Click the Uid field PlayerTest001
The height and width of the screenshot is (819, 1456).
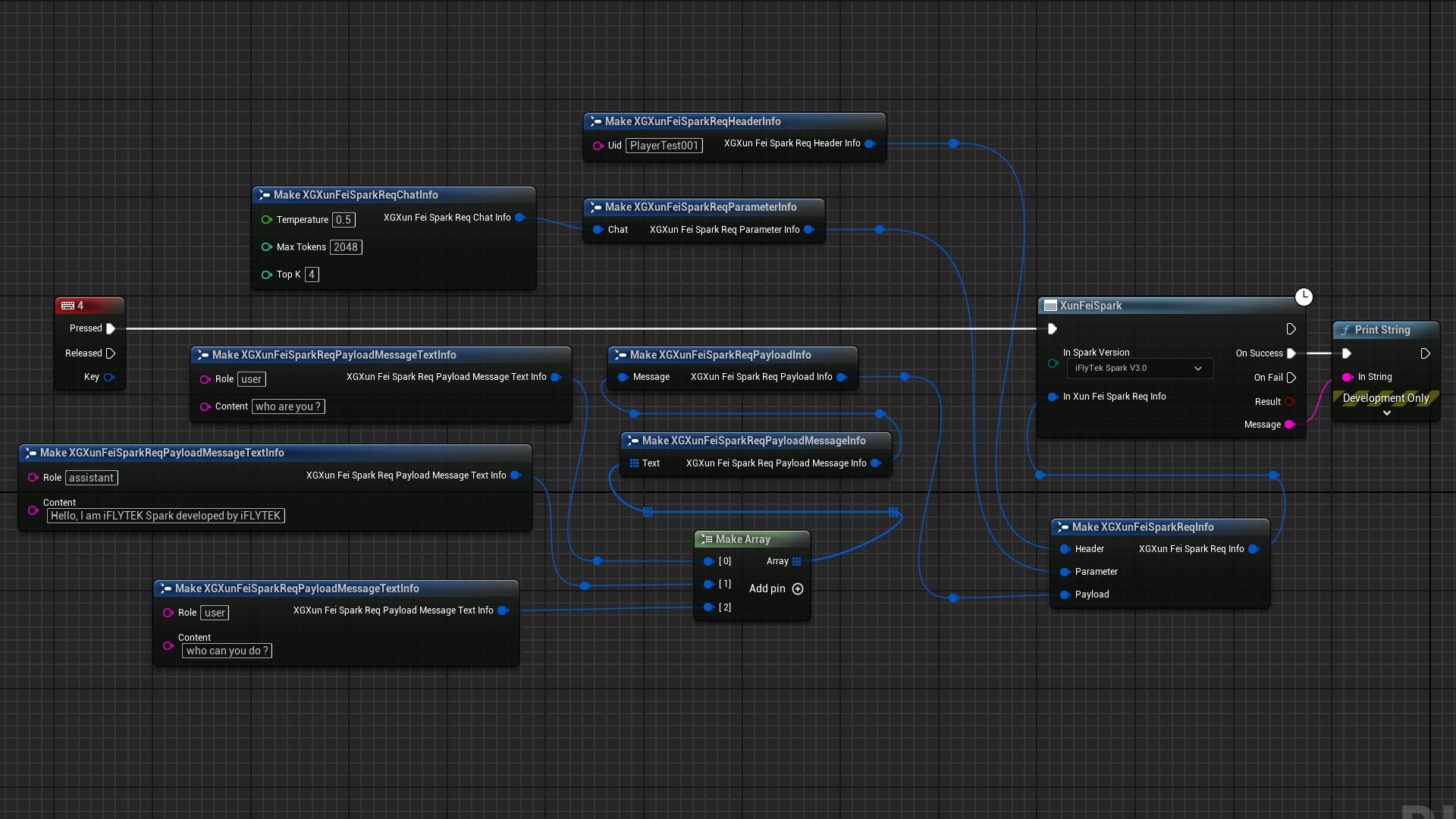pos(664,146)
